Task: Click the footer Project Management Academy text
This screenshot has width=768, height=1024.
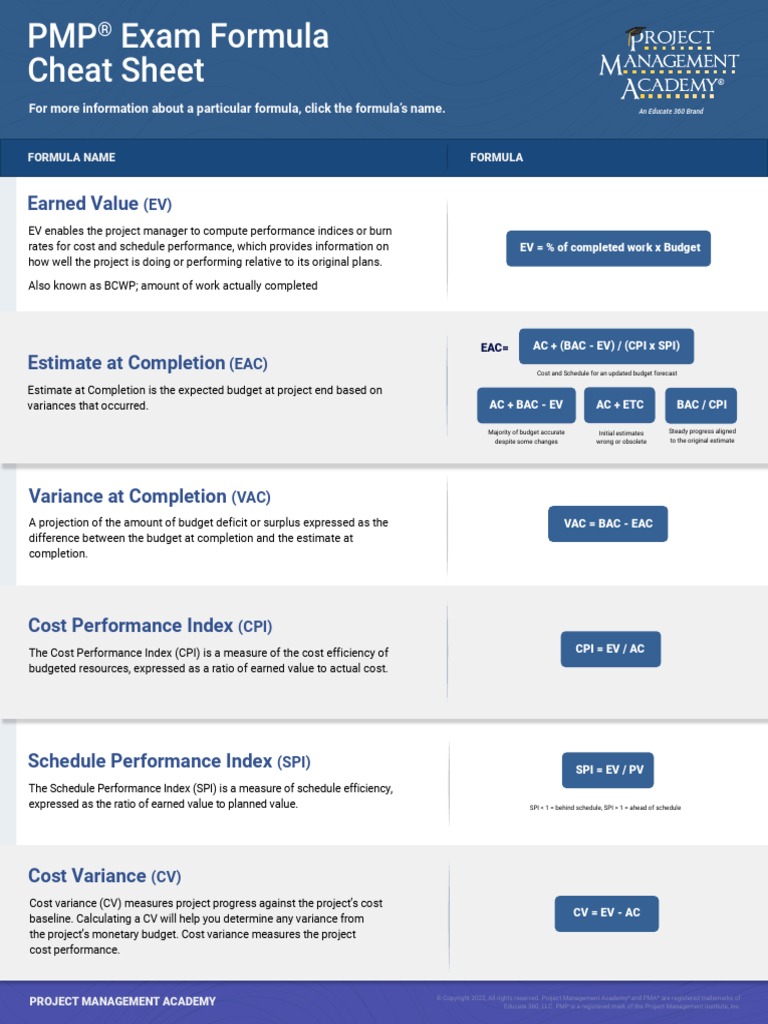Action: point(122,1001)
